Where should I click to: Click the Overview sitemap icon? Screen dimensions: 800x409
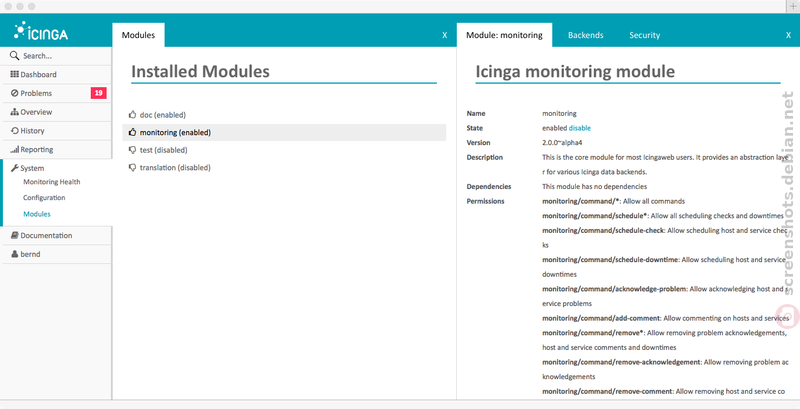tap(14, 112)
